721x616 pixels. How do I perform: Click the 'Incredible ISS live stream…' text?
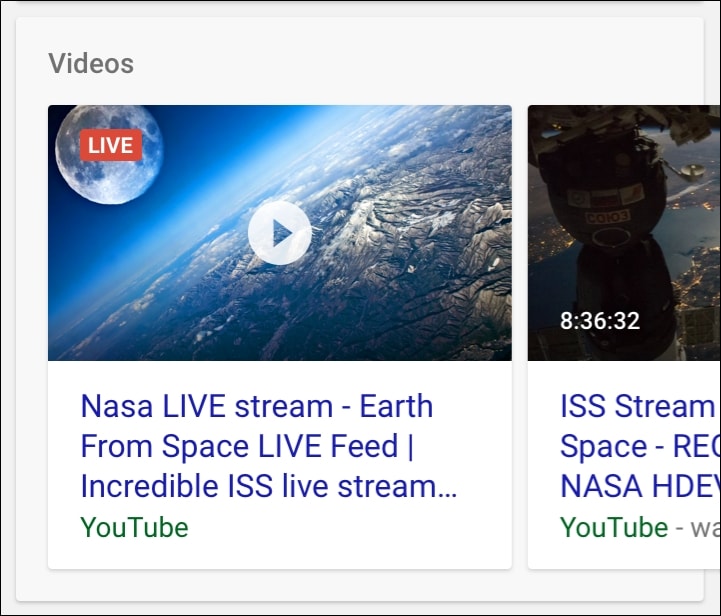[269, 487]
